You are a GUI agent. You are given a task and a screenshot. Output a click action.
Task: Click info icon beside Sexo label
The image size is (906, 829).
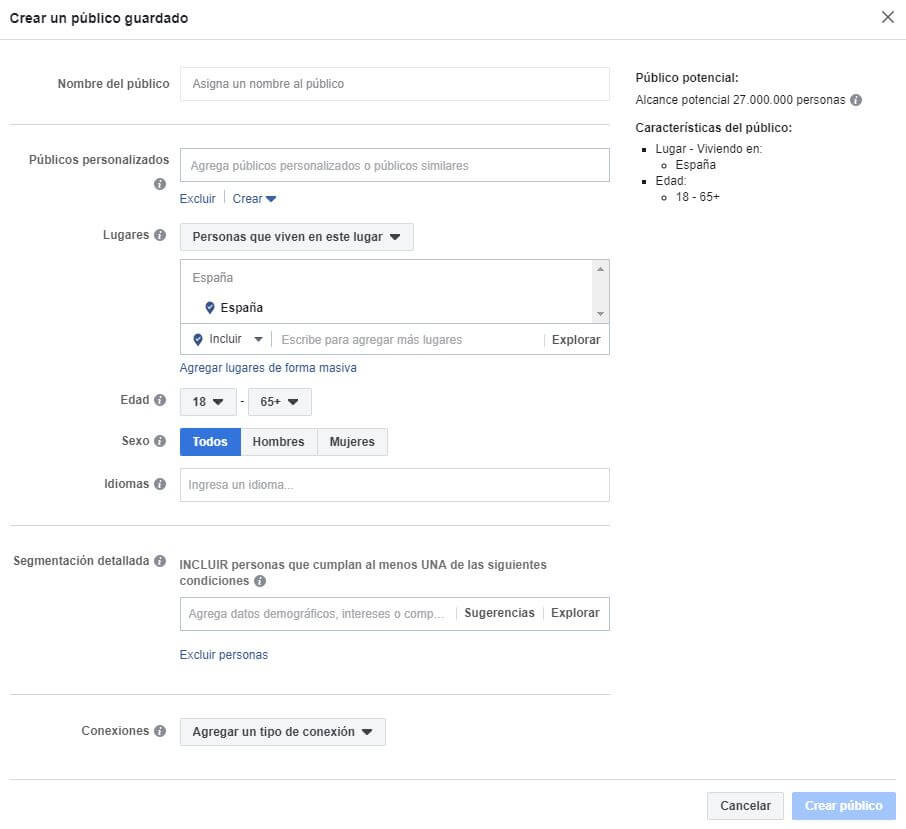coord(159,441)
